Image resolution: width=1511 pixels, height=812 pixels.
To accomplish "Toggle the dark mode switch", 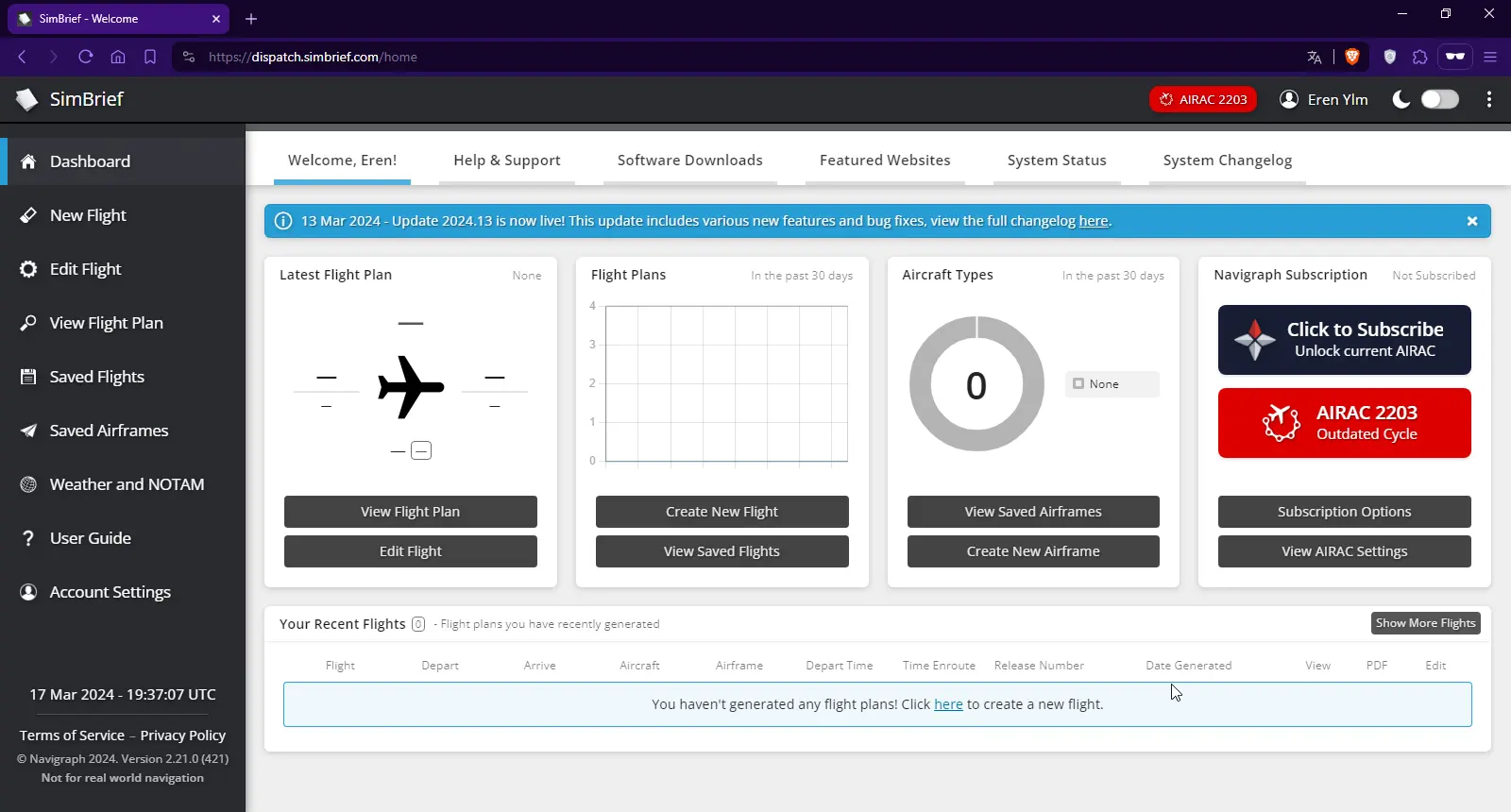I will (1440, 99).
